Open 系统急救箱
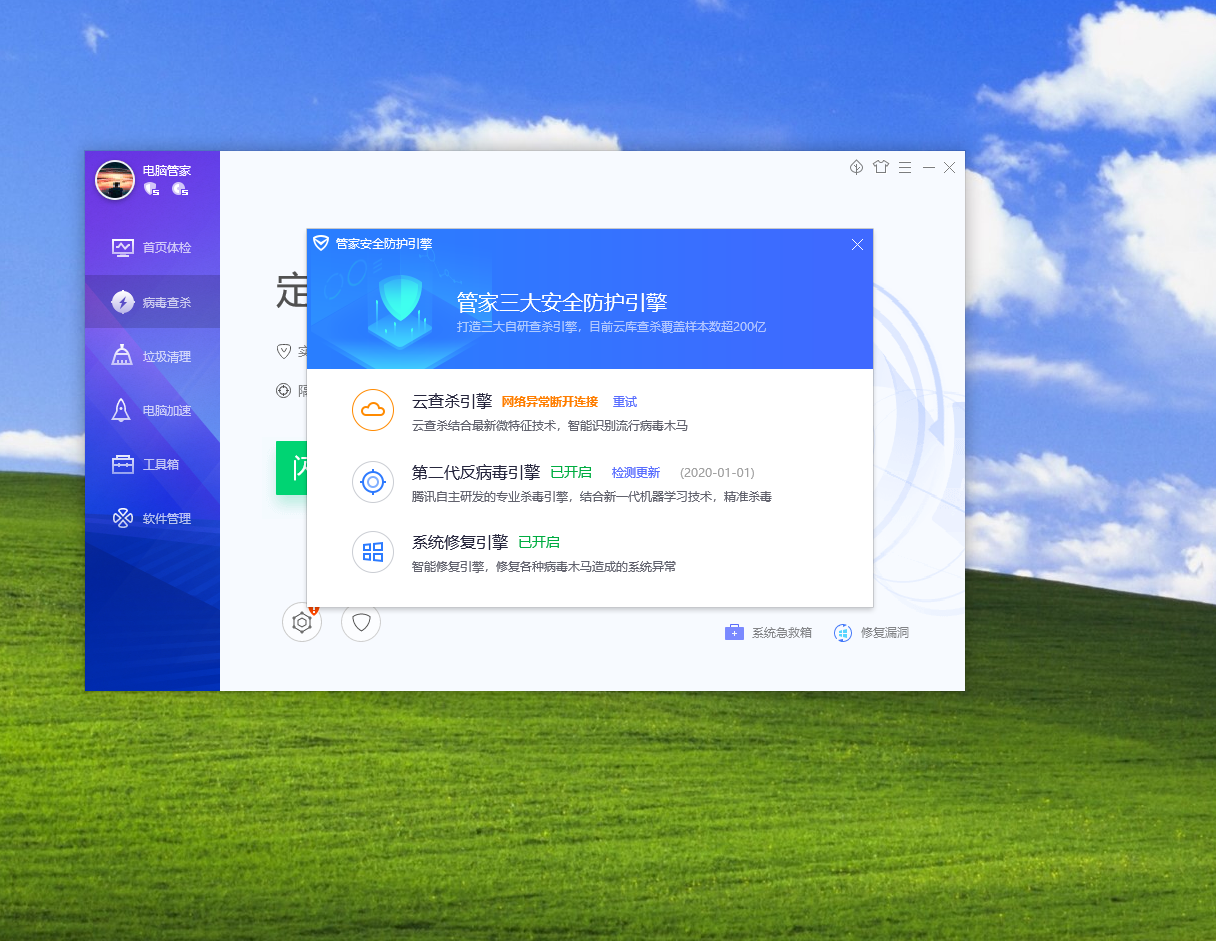 768,633
